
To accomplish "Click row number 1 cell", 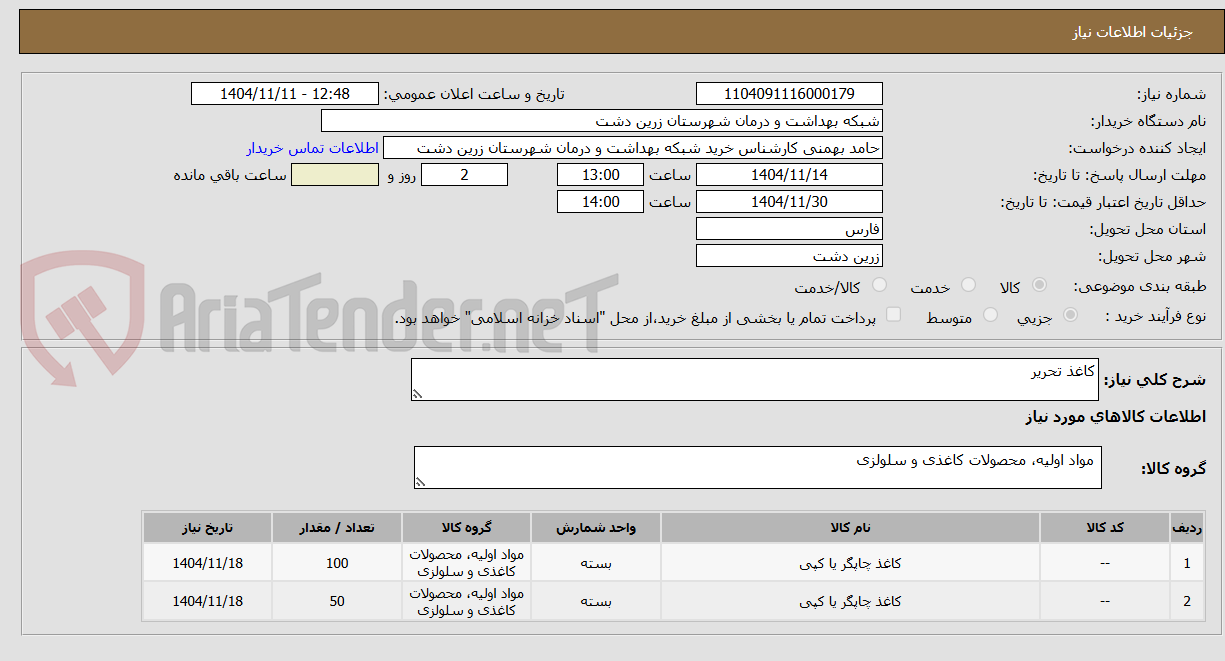I will [x=1186, y=563].
